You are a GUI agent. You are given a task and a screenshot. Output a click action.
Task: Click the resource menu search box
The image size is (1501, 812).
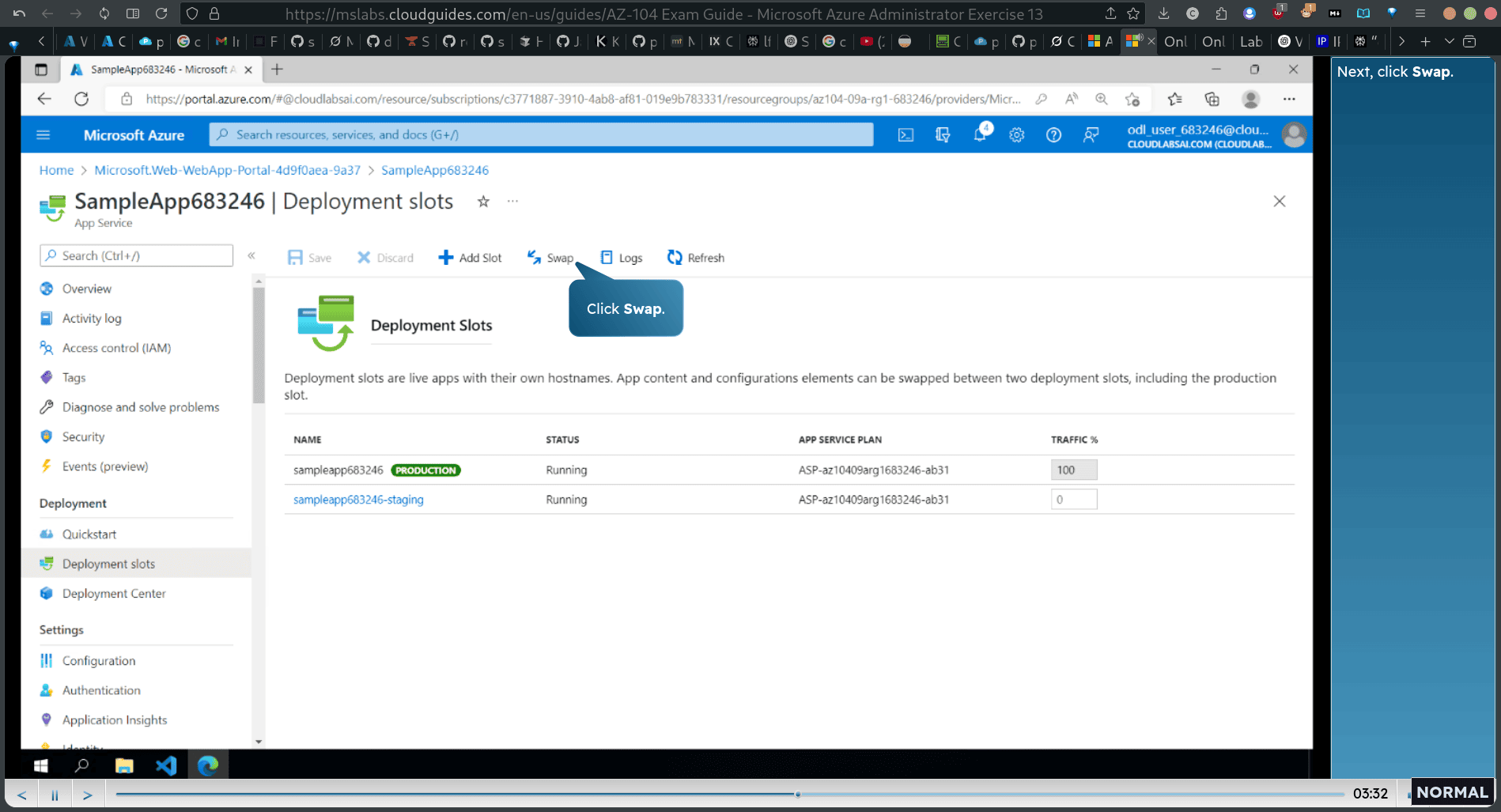(x=136, y=255)
